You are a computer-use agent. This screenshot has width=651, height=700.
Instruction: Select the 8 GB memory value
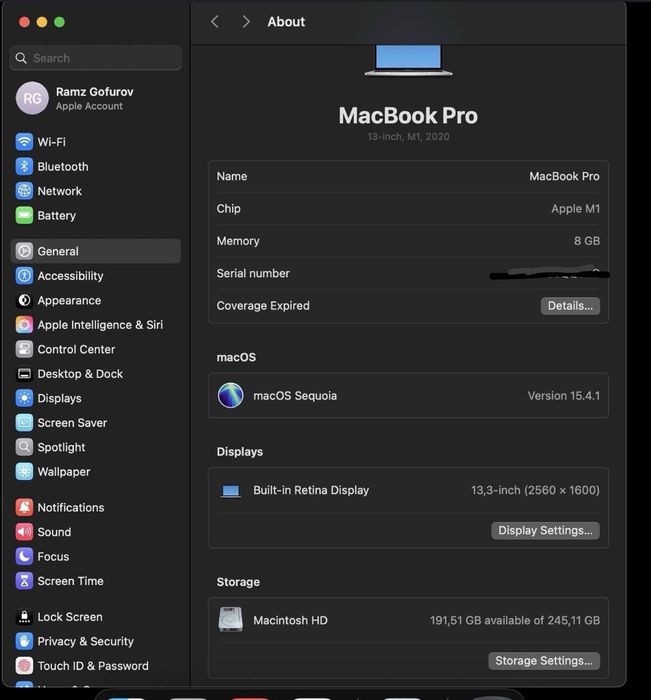[x=587, y=241]
